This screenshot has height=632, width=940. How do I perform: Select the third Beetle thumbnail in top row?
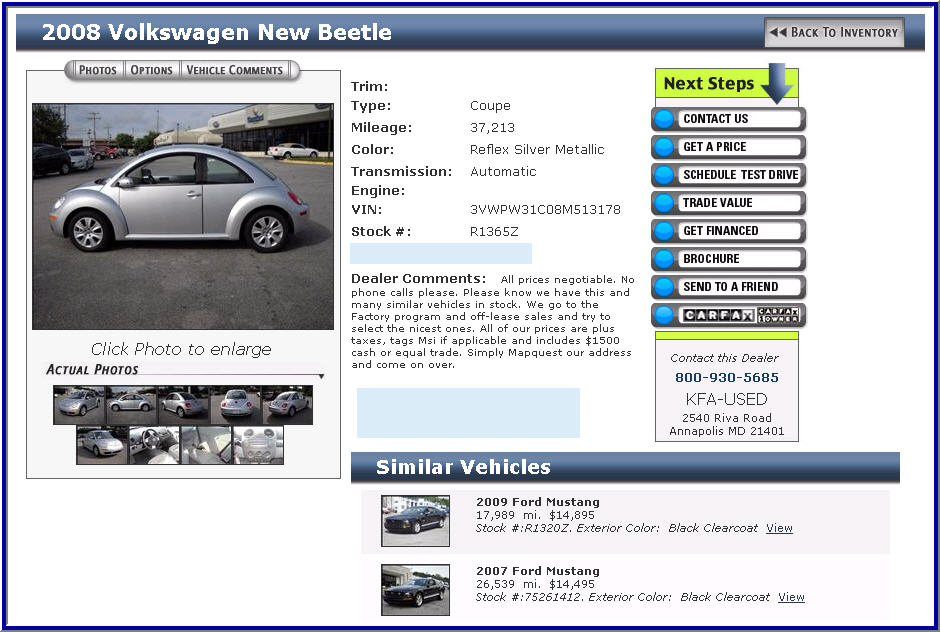[x=183, y=405]
